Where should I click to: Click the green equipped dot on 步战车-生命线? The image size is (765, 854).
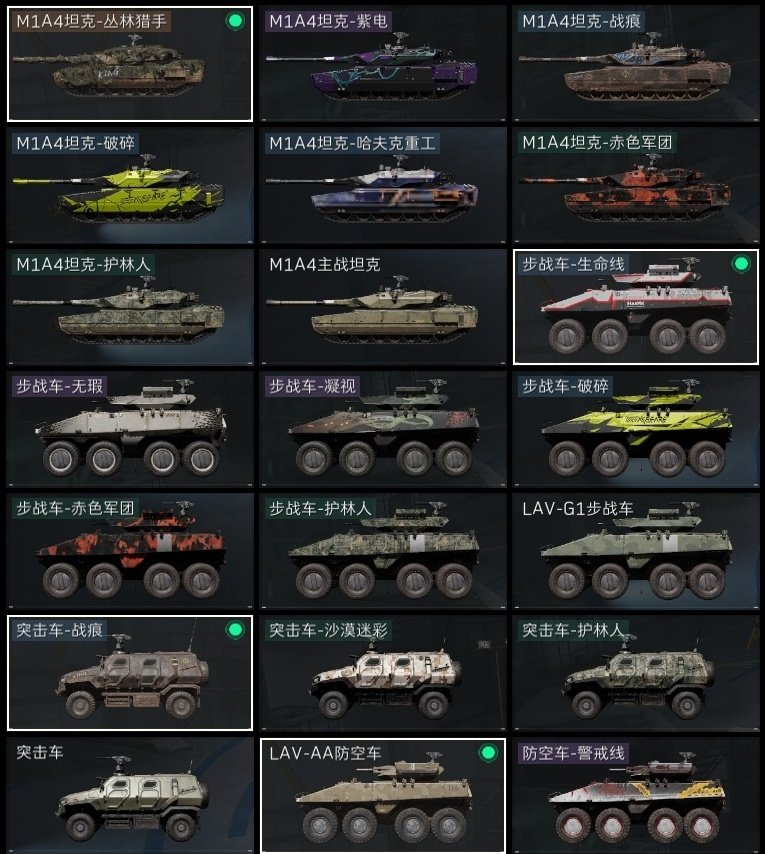[x=741, y=264]
